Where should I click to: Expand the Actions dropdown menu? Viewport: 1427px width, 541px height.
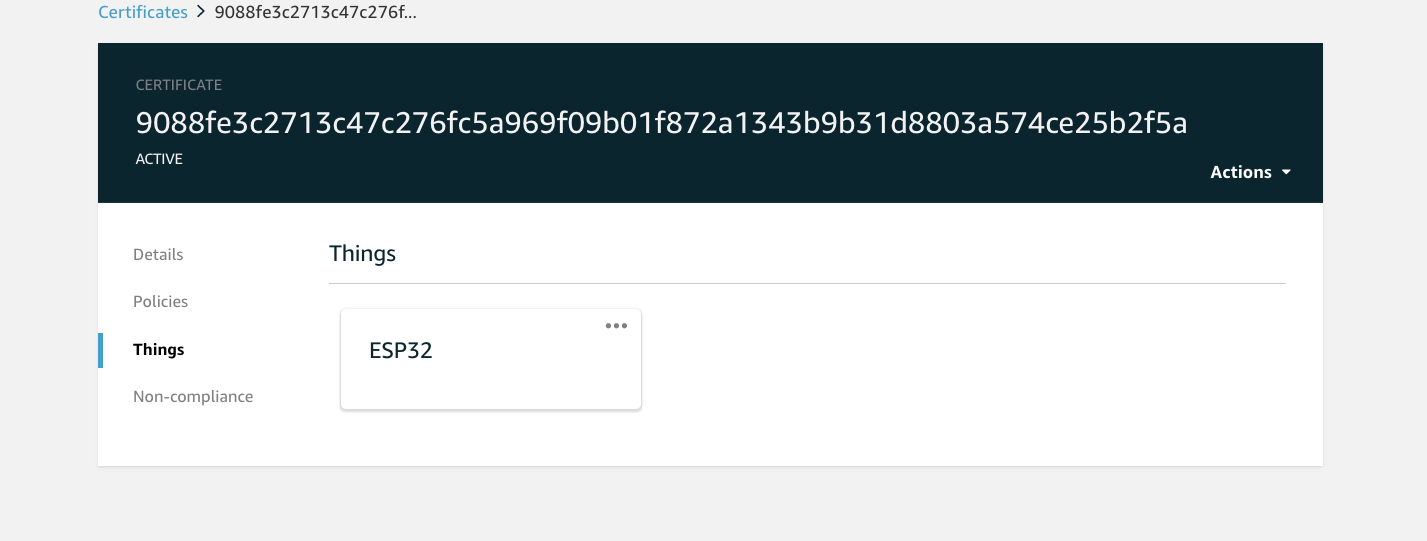coord(1251,172)
